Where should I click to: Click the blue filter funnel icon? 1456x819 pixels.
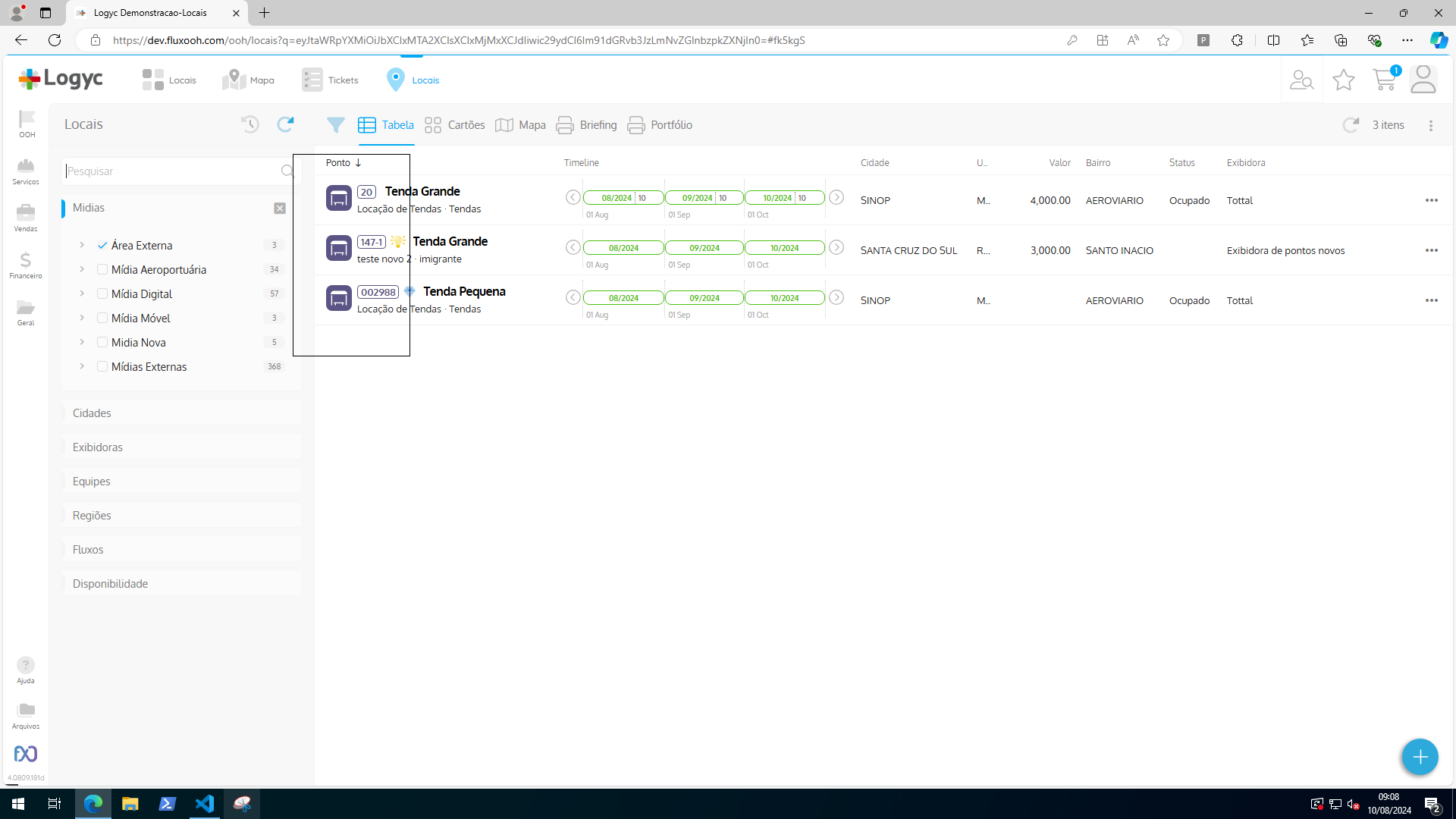click(x=335, y=125)
